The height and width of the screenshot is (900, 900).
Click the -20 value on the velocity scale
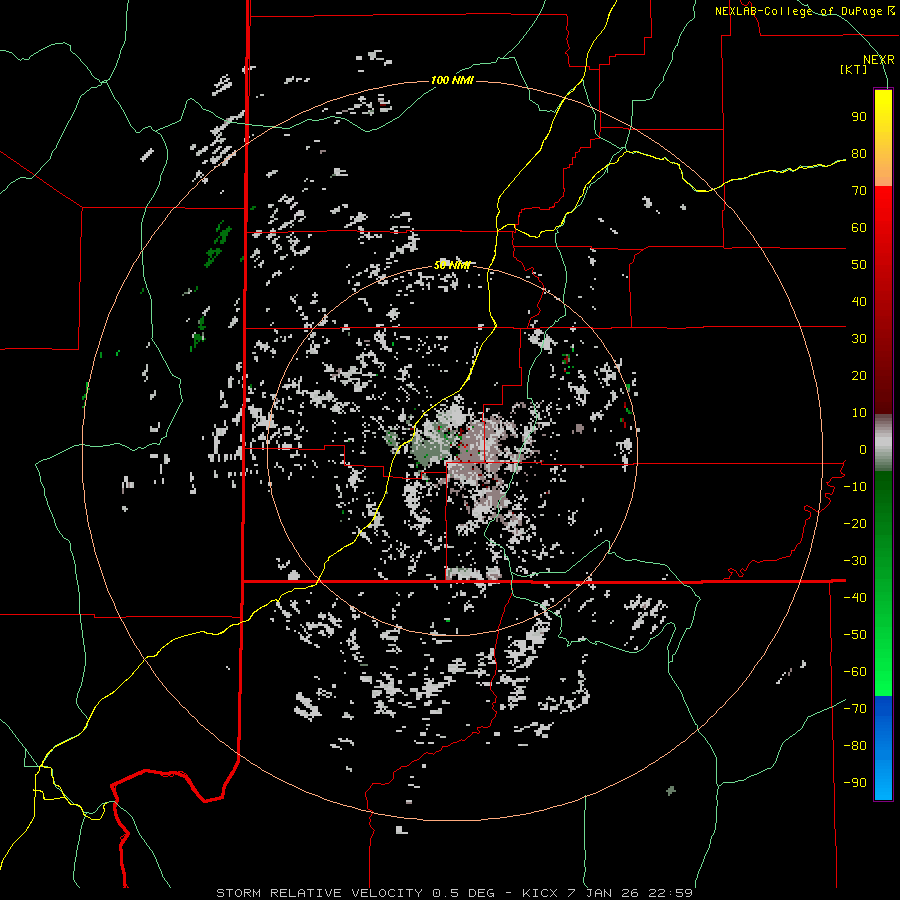[x=855, y=523]
